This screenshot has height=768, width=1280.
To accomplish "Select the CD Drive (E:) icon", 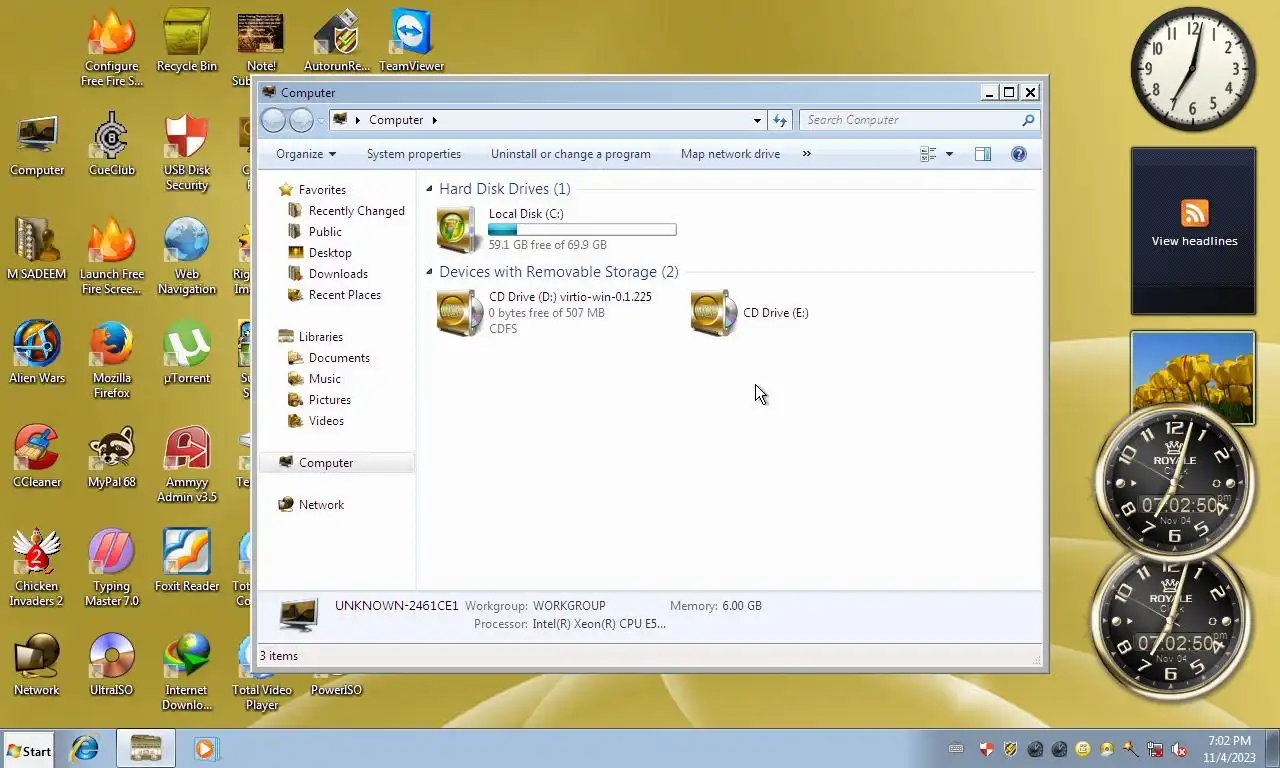I will (x=714, y=313).
